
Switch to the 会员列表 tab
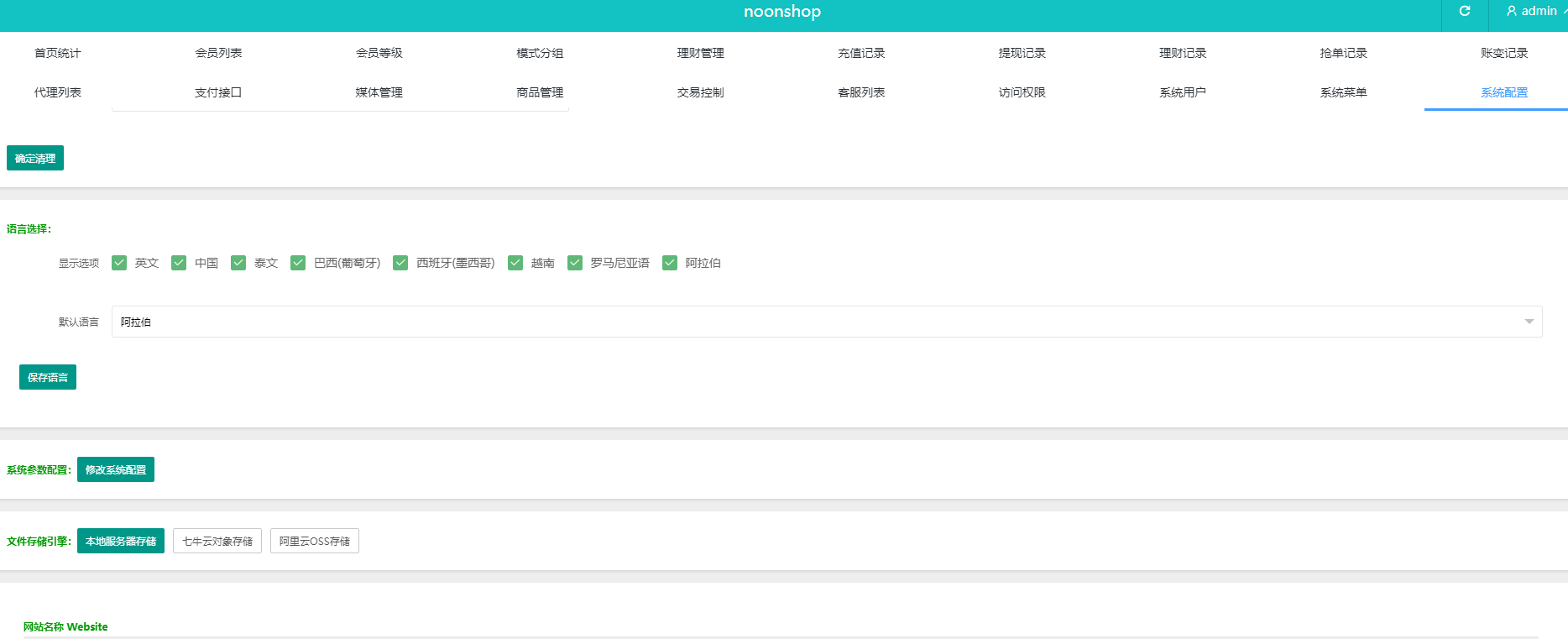point(218,53)
